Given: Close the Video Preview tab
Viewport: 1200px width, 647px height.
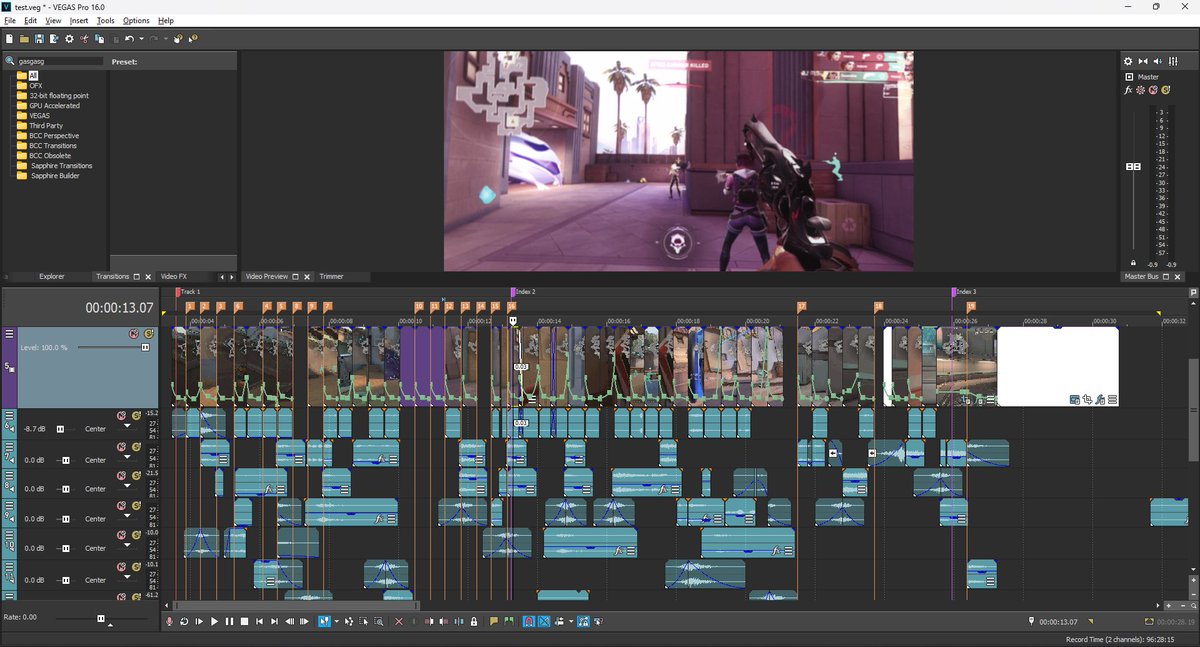Looking at the screenshot, I should [x=308, y=276].
